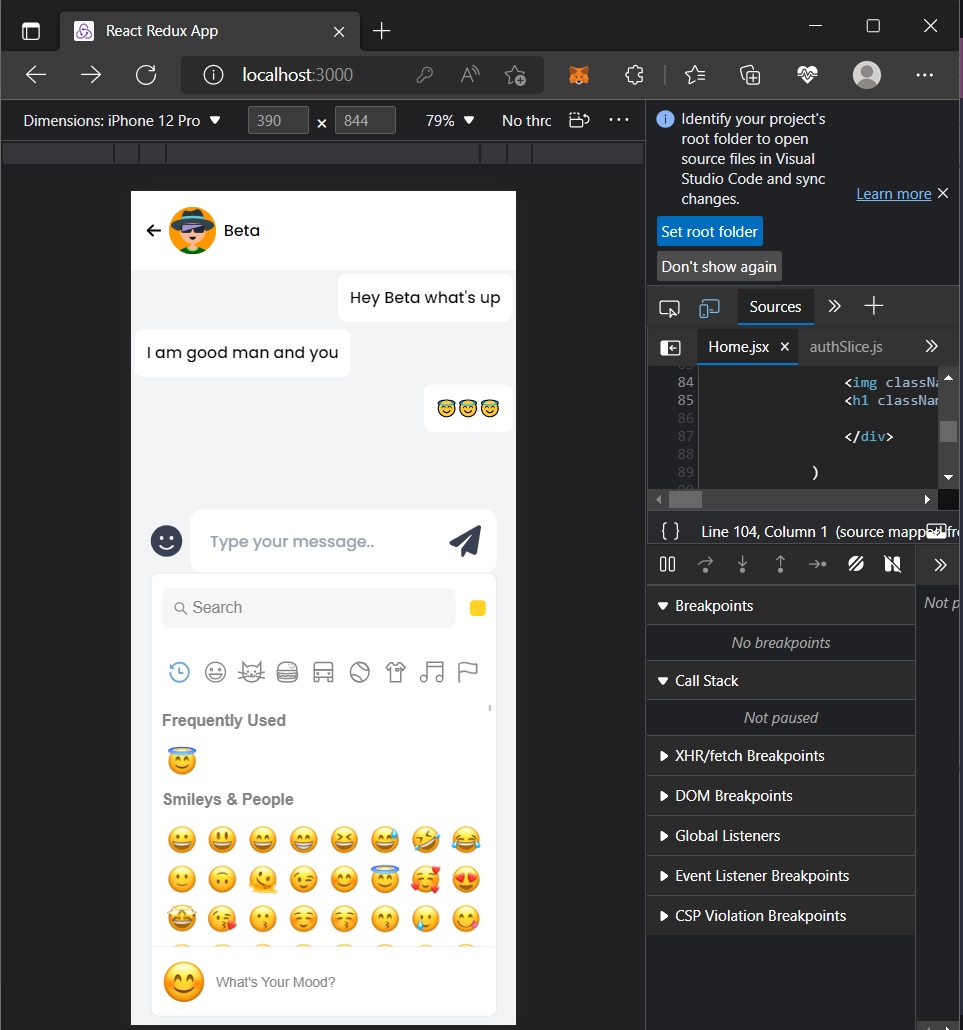Viewport: 963px width, 1030px height.
Task: Activate inspect element picker tool
Action: 669,307
